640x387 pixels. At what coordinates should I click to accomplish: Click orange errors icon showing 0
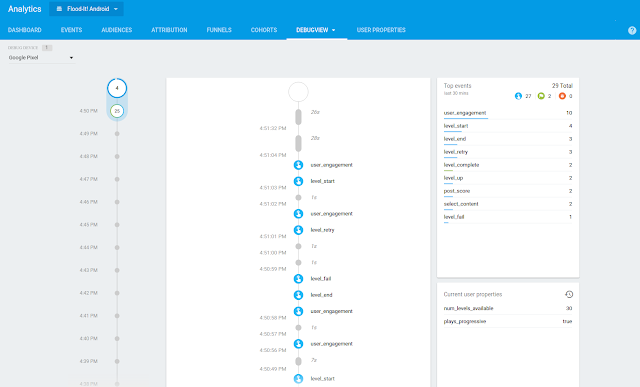click(x=562, y=96)
